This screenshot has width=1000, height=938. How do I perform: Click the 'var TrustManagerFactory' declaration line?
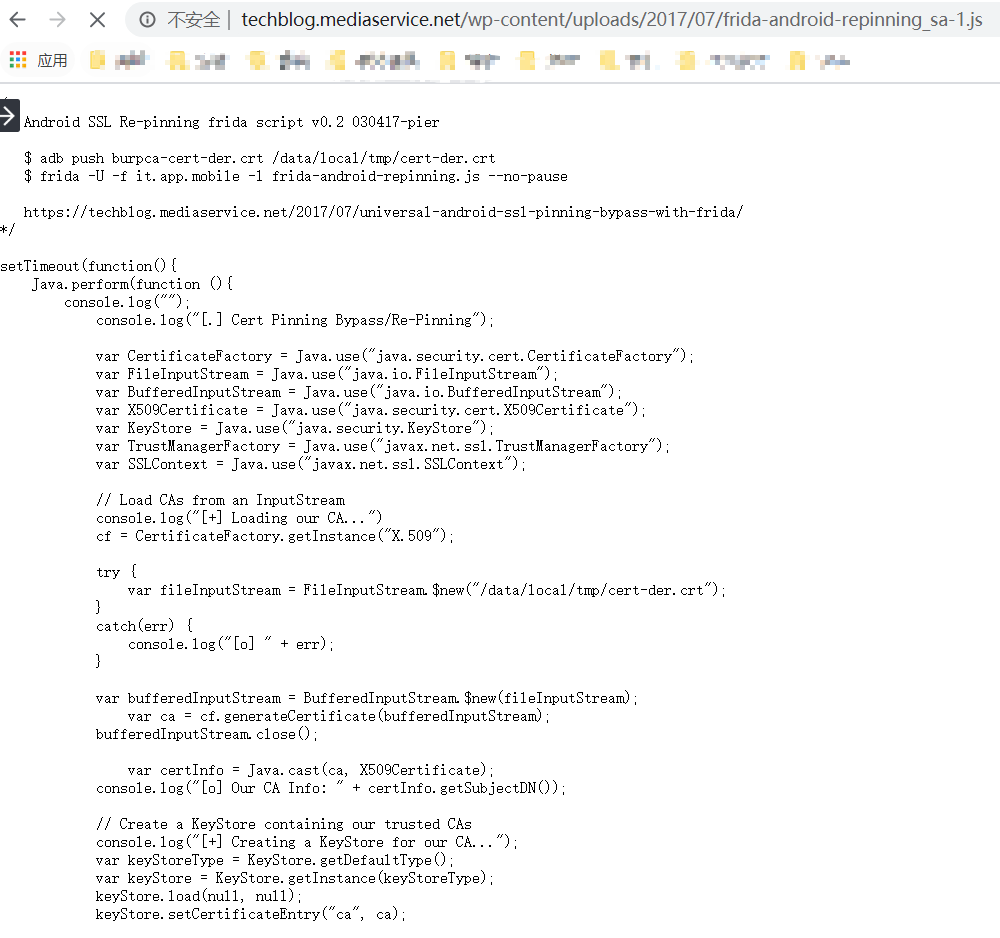point(383,446)
